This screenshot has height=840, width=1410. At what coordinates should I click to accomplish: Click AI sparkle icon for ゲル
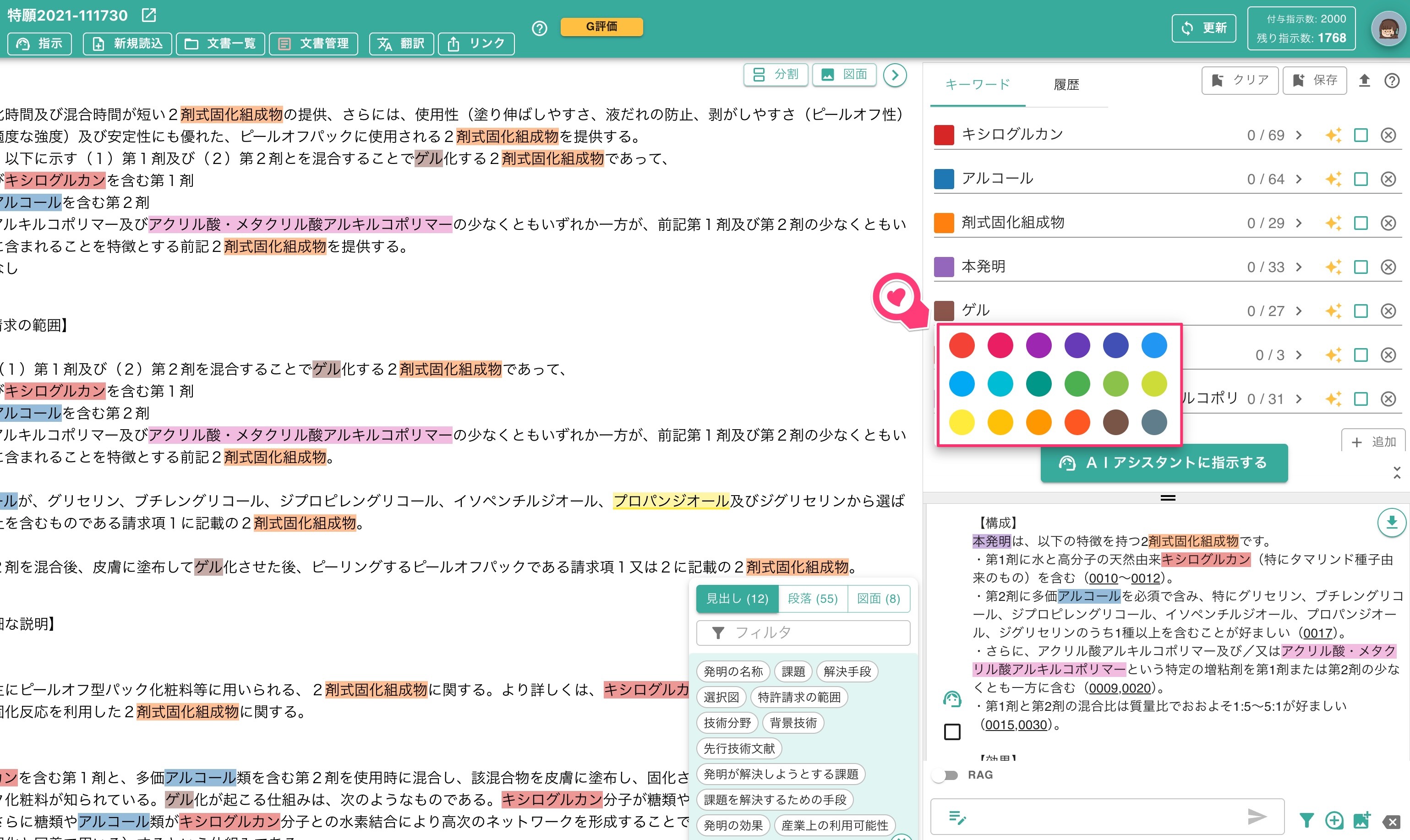1333,311
